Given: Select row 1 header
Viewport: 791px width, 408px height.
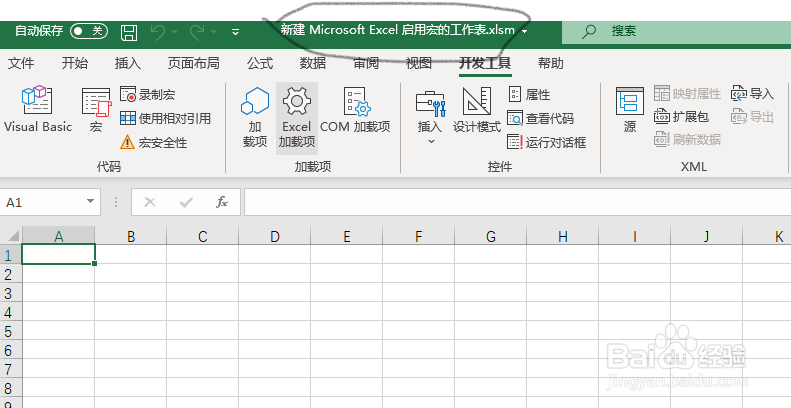Looking at the screenshot, I should click(11, 255).
